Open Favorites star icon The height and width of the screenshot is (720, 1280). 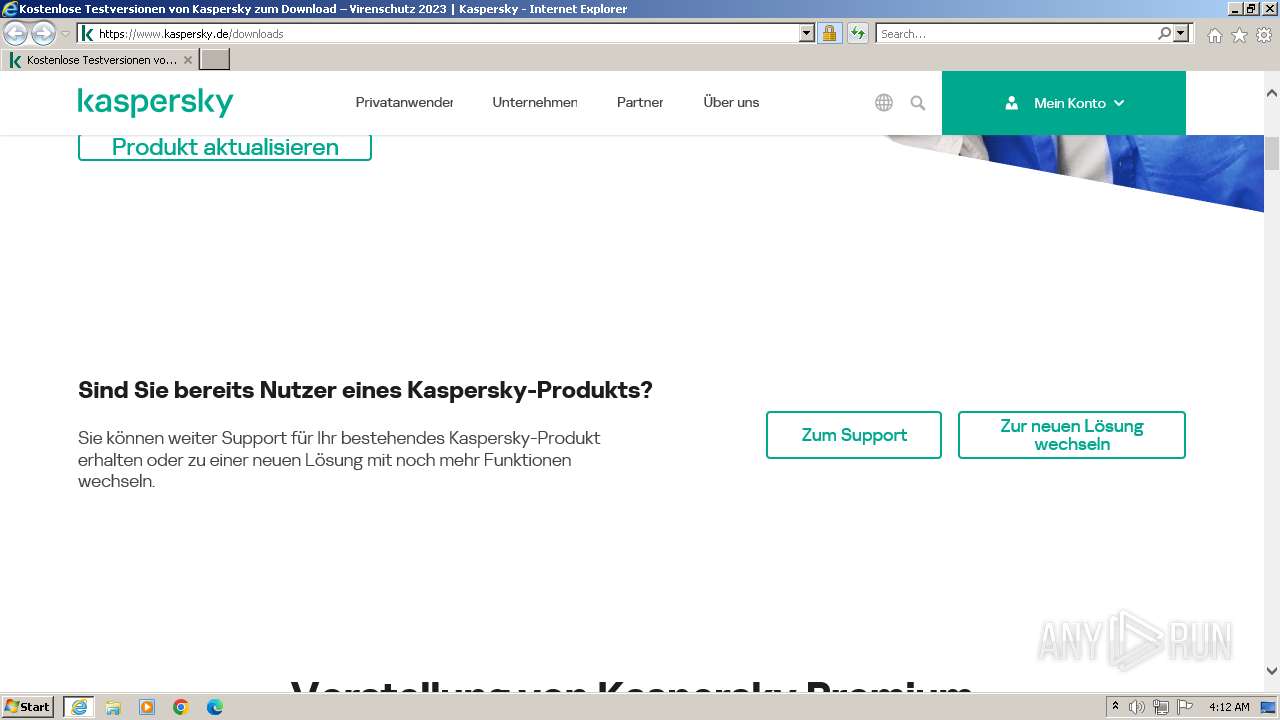coord(1239,35)
